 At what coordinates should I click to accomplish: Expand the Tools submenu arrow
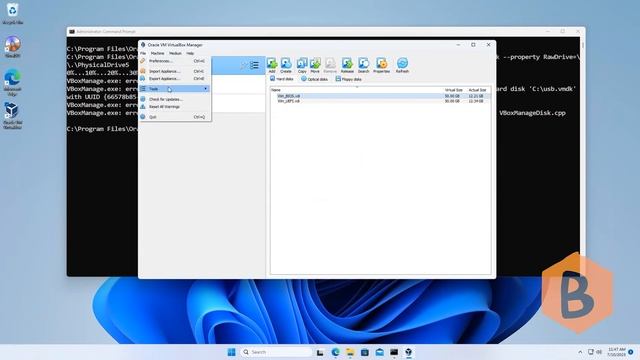click(206, 89)
